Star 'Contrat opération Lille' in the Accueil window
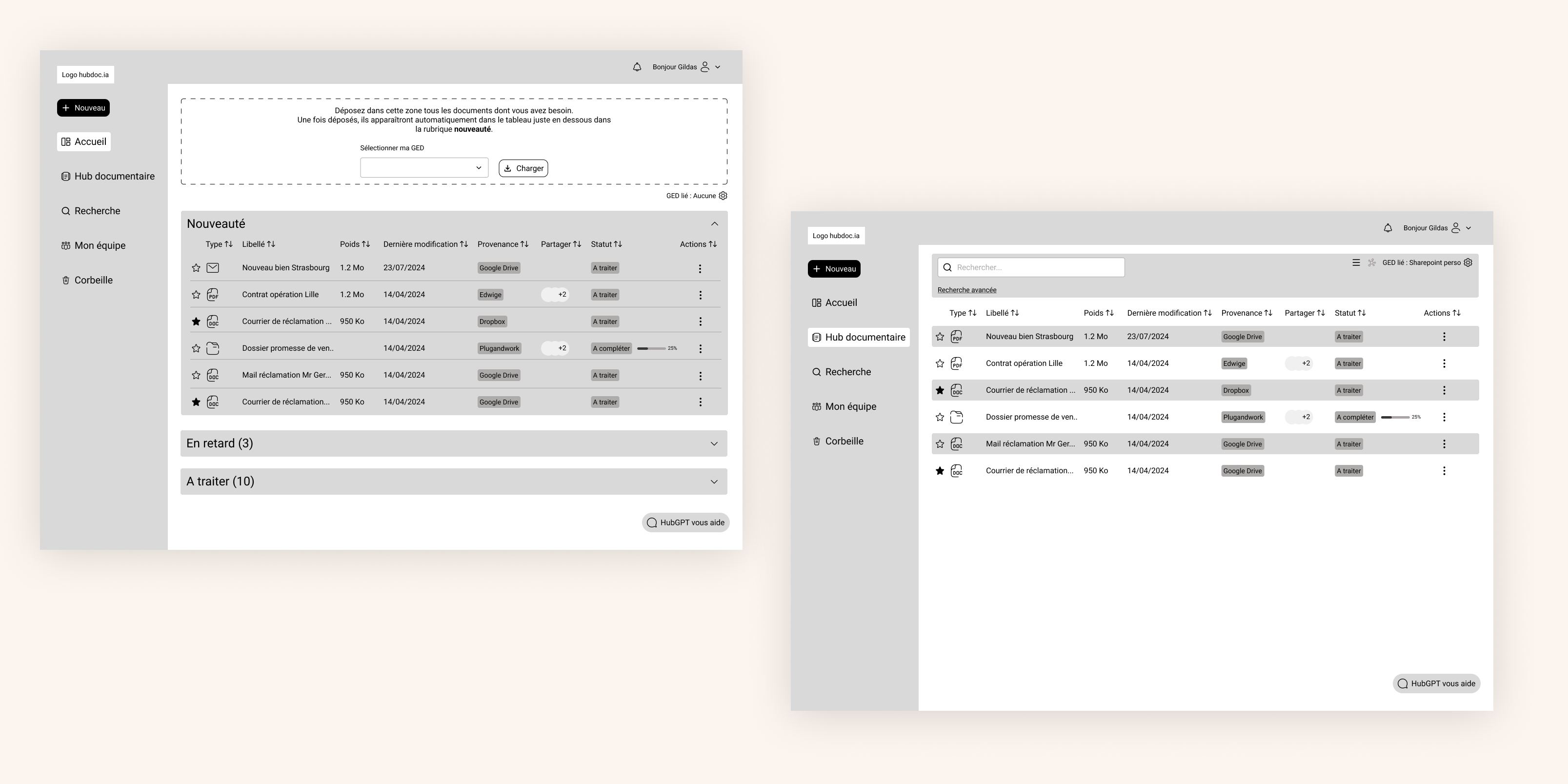The width and height of the screenshot is (1568, 784). pos(196,295)
